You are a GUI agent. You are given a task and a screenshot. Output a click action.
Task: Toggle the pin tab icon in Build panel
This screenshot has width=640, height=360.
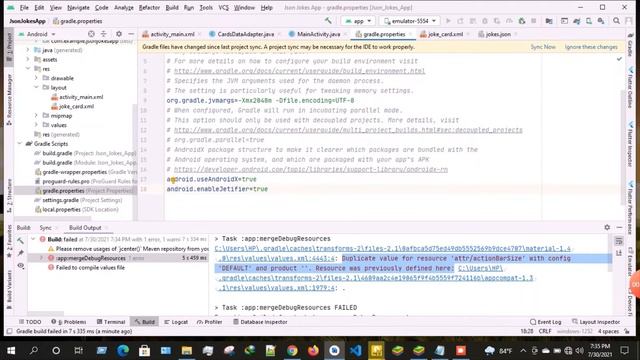coord(20,253)
